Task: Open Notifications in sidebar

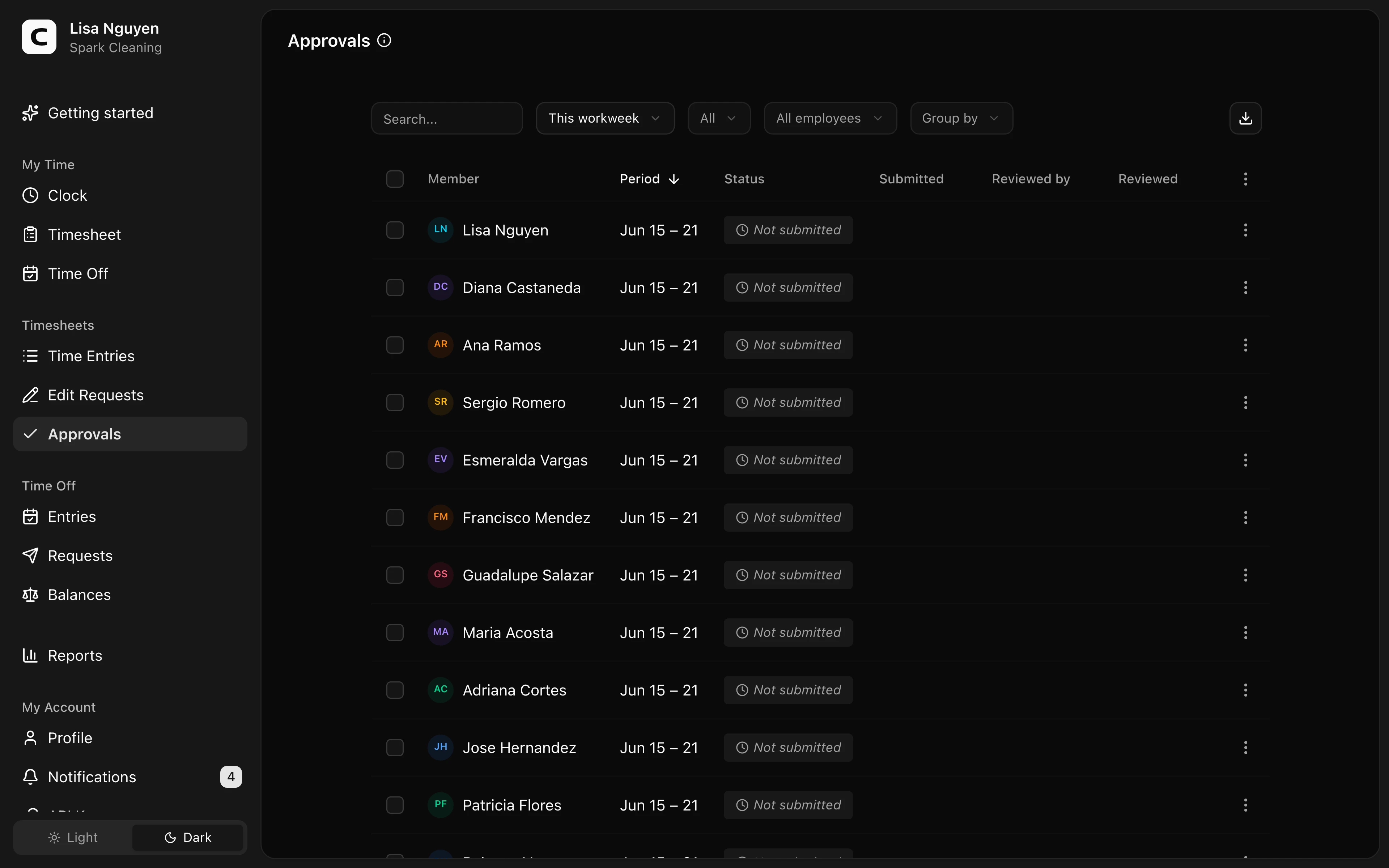Action: pos(130,777)
